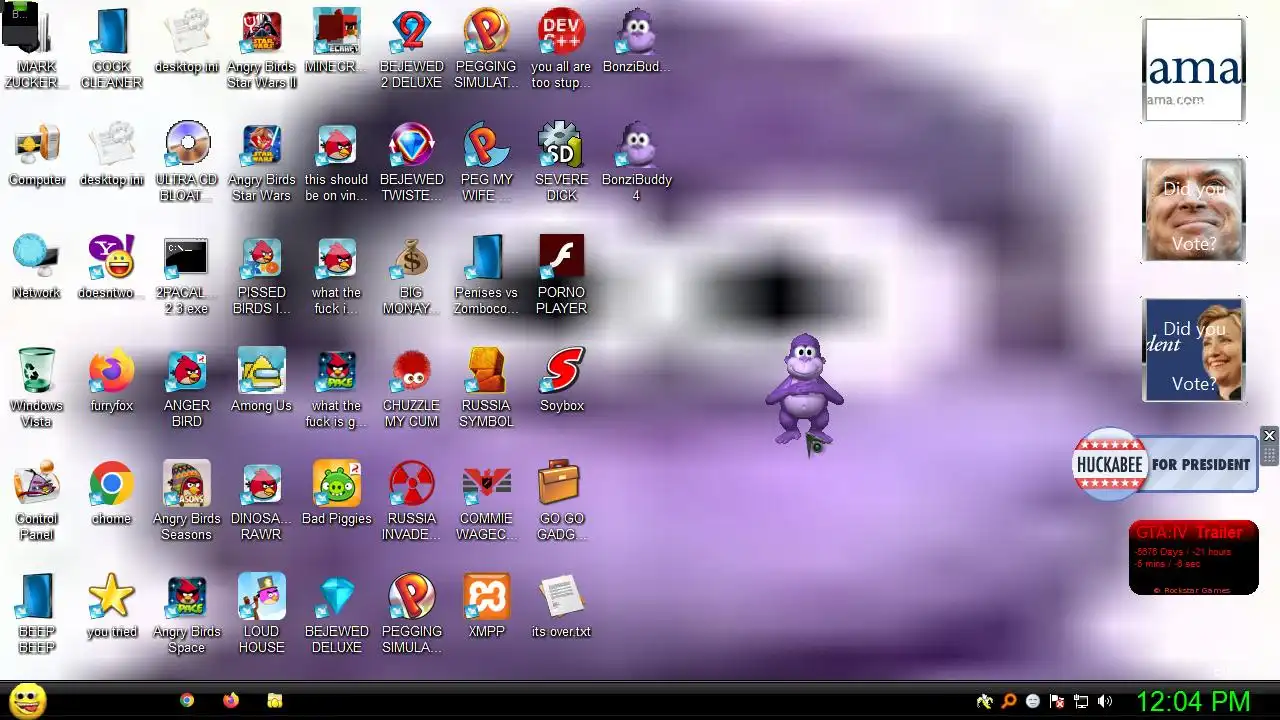Launch Angry Birds Seasons shortcut
The width and height of the screenshot is (1280, 720).
point(187,499)
